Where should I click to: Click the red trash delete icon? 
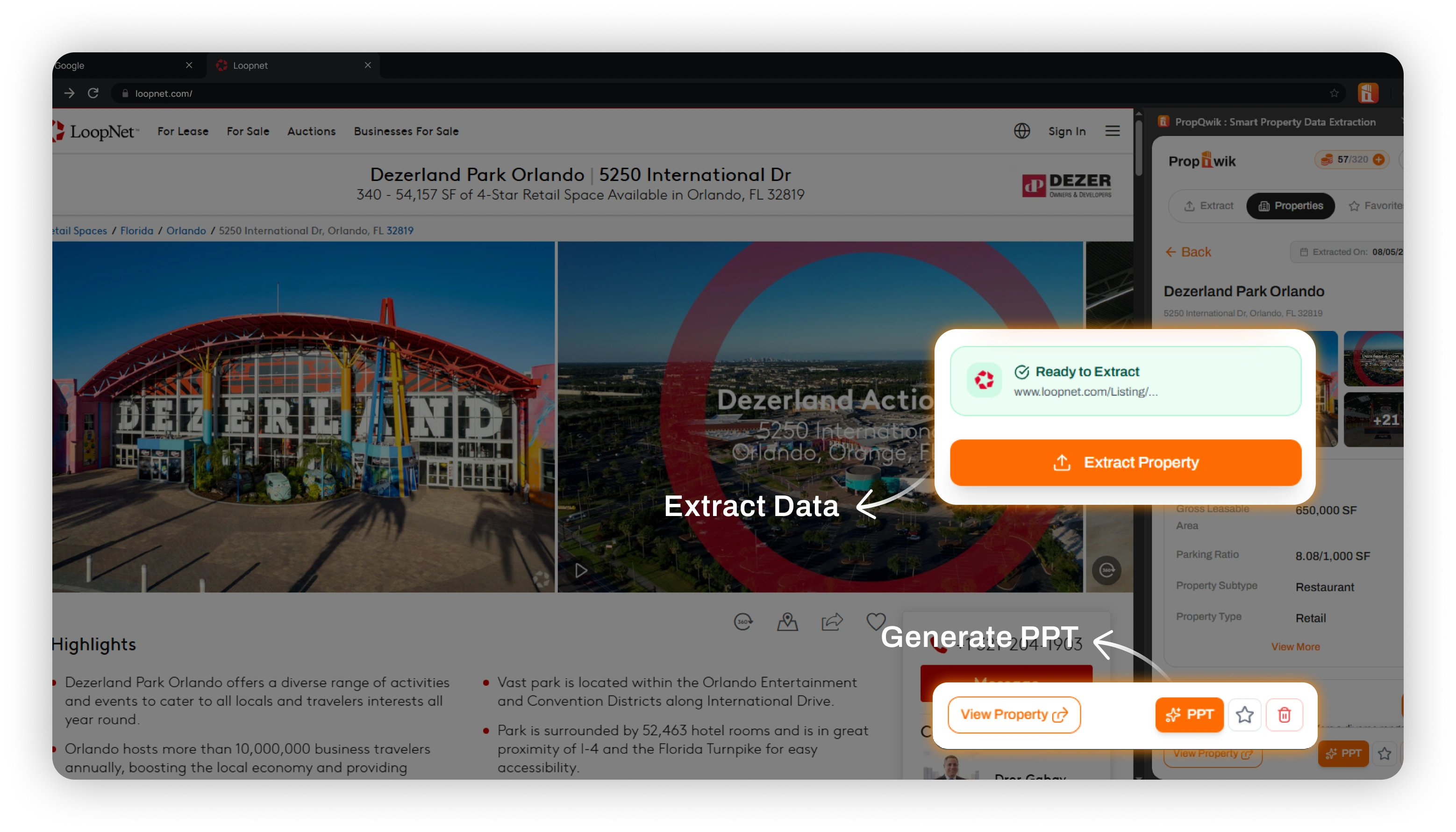point(1284,714)
